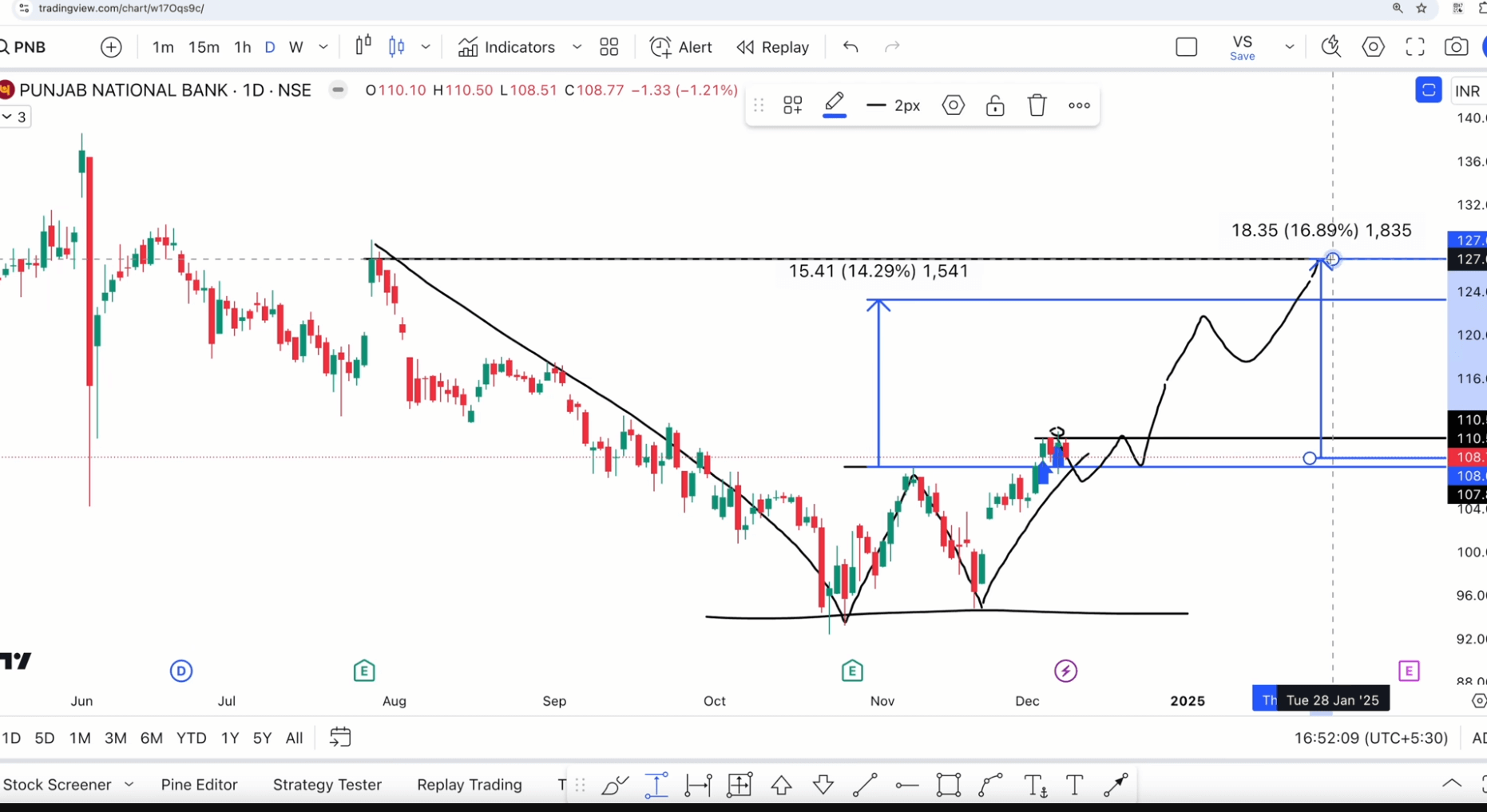
Task: Expand the Stock Screener dropdown arrow
Action: pyautogui.click(x=129, y=785)
